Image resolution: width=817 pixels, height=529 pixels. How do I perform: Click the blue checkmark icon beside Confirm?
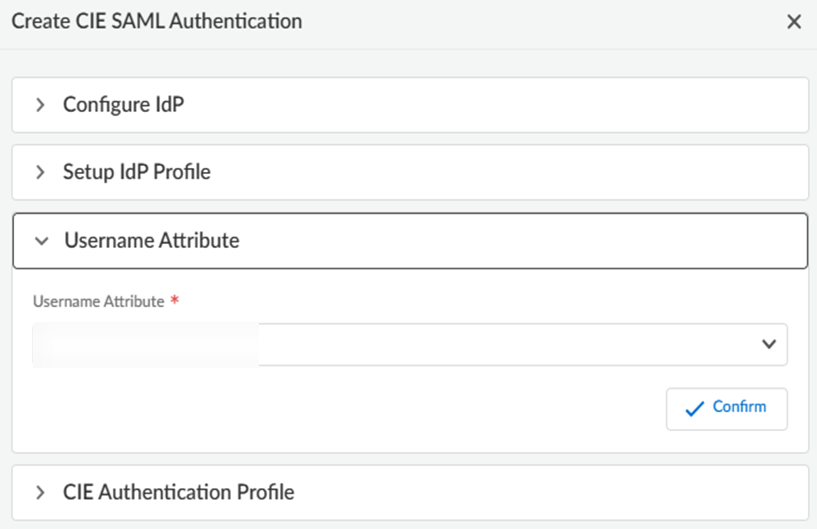pyautogui.click(x=695, y=408)
